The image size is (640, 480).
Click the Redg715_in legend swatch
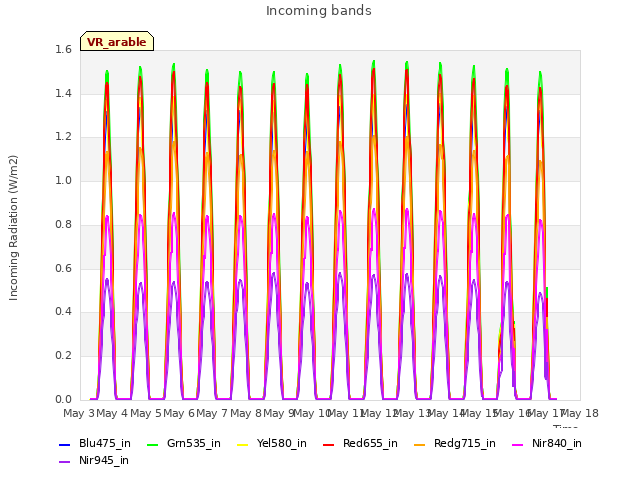420,444
